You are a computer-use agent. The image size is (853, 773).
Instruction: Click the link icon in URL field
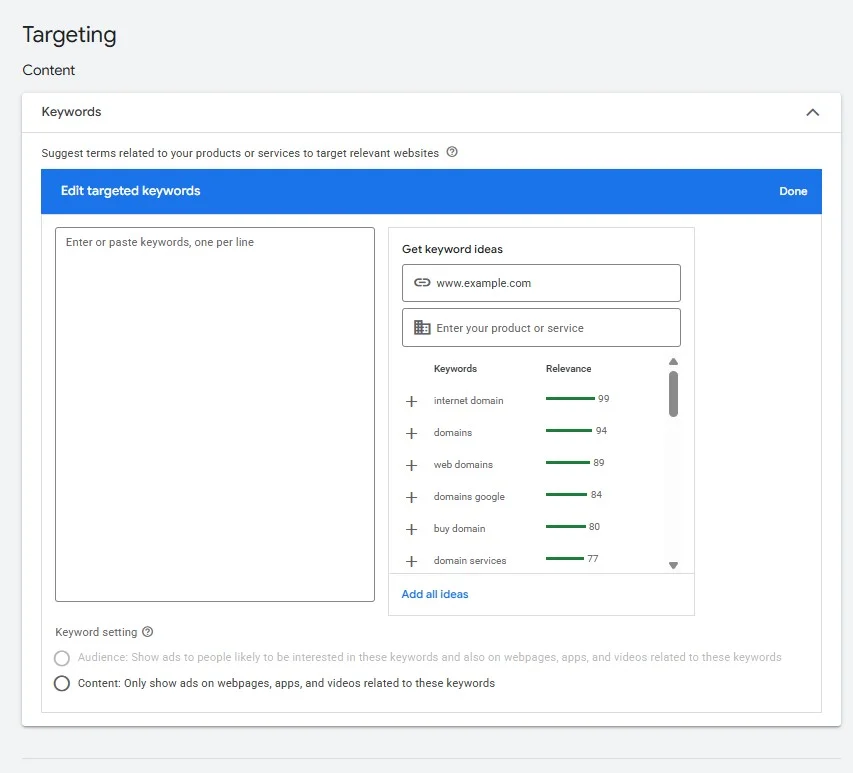(x=422, y=282)
